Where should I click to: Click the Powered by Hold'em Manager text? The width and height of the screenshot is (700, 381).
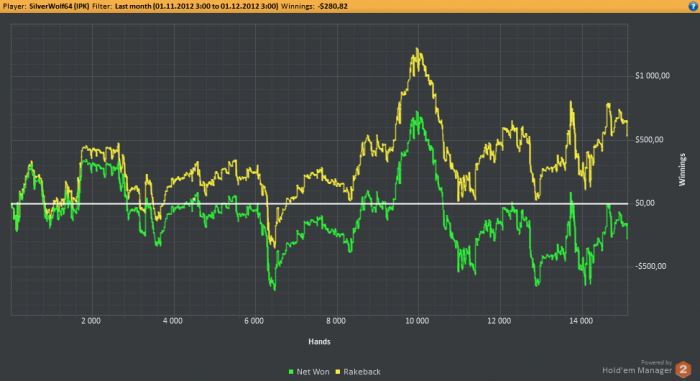coord(637,367)
